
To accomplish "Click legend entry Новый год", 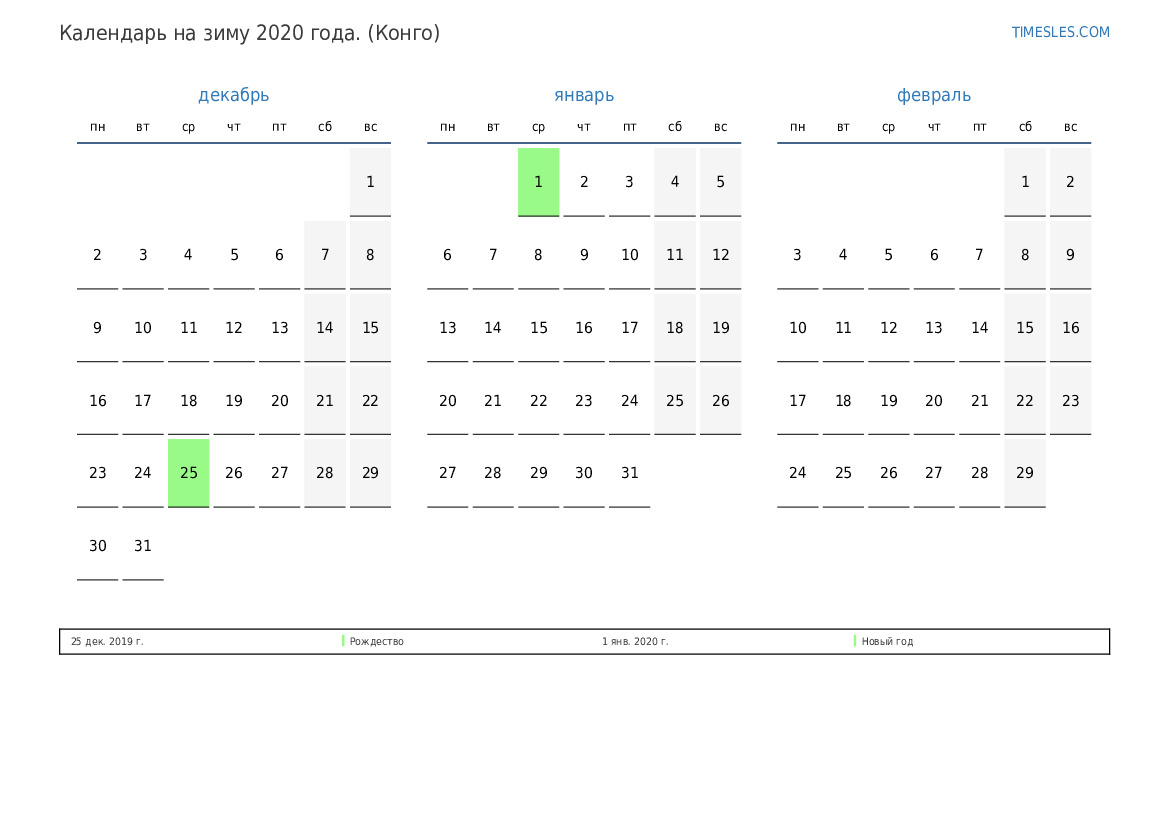I will [x=887, y=641].
